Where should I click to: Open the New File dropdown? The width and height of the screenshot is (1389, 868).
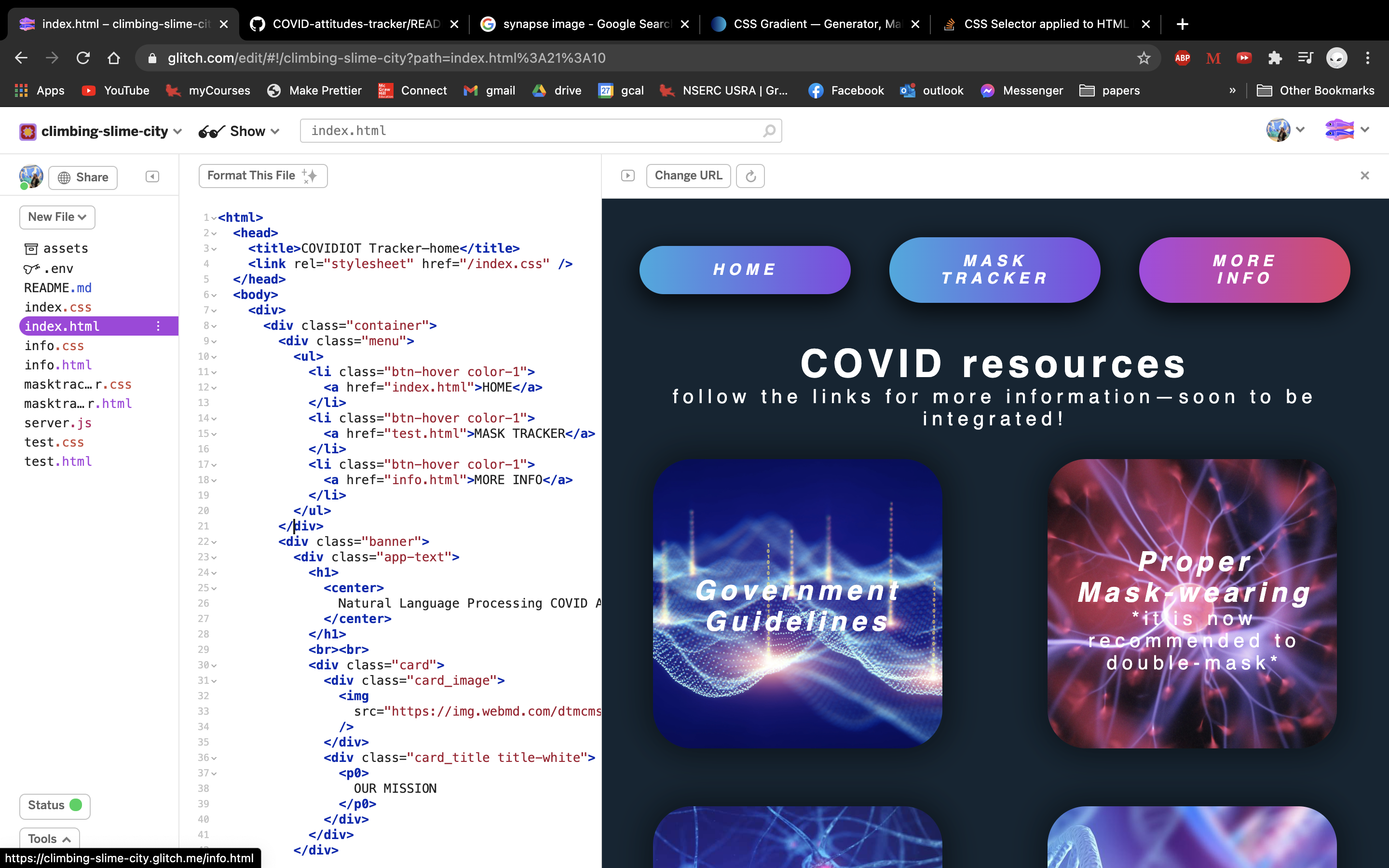click(x=57, y=217)
